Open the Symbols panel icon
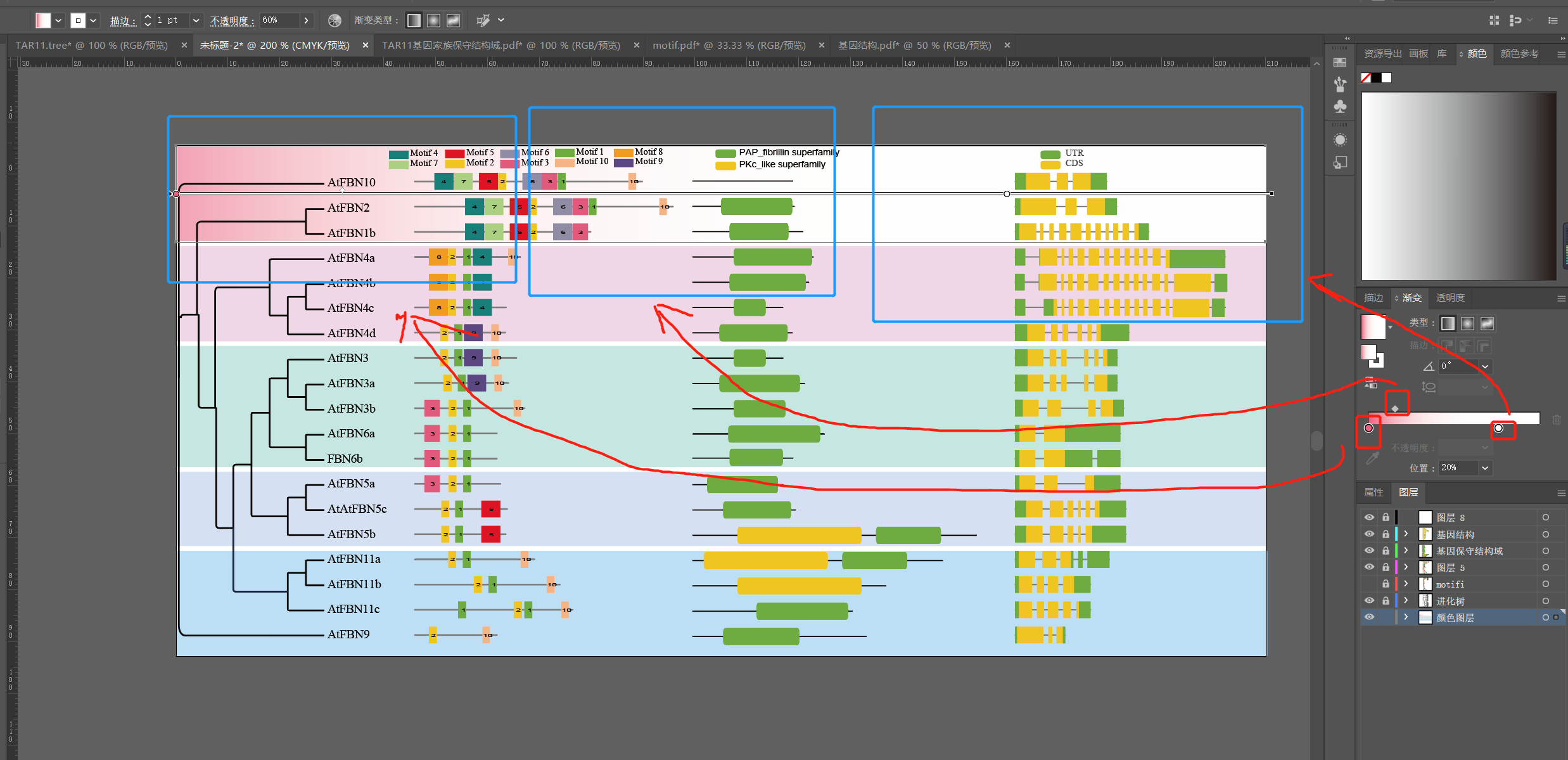Image resolution: width=1568 pixels, height=760 pixels. pyautogui.click(x=1340, y=106)
